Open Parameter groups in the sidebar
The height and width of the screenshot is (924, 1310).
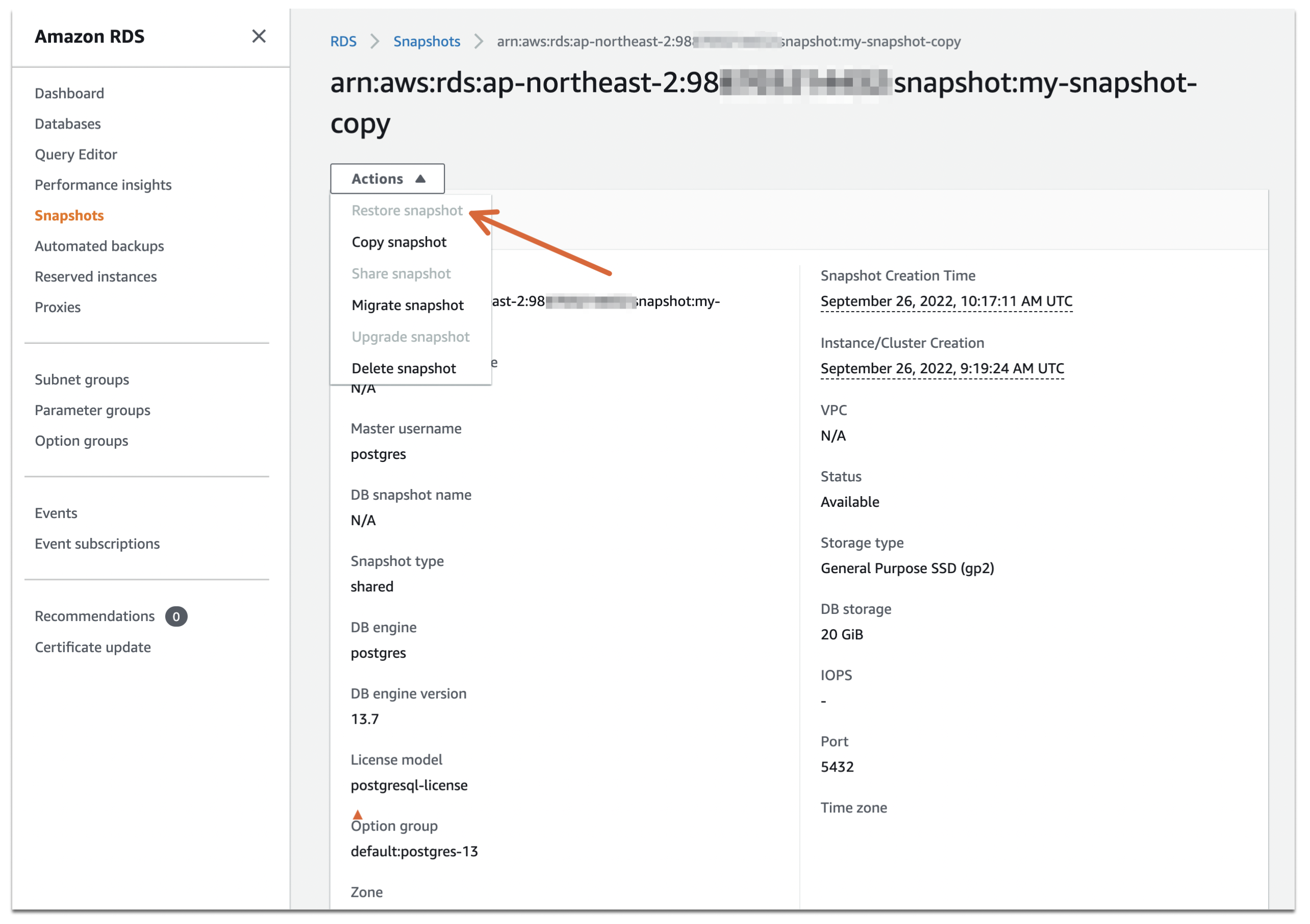(x=92, y=410)
